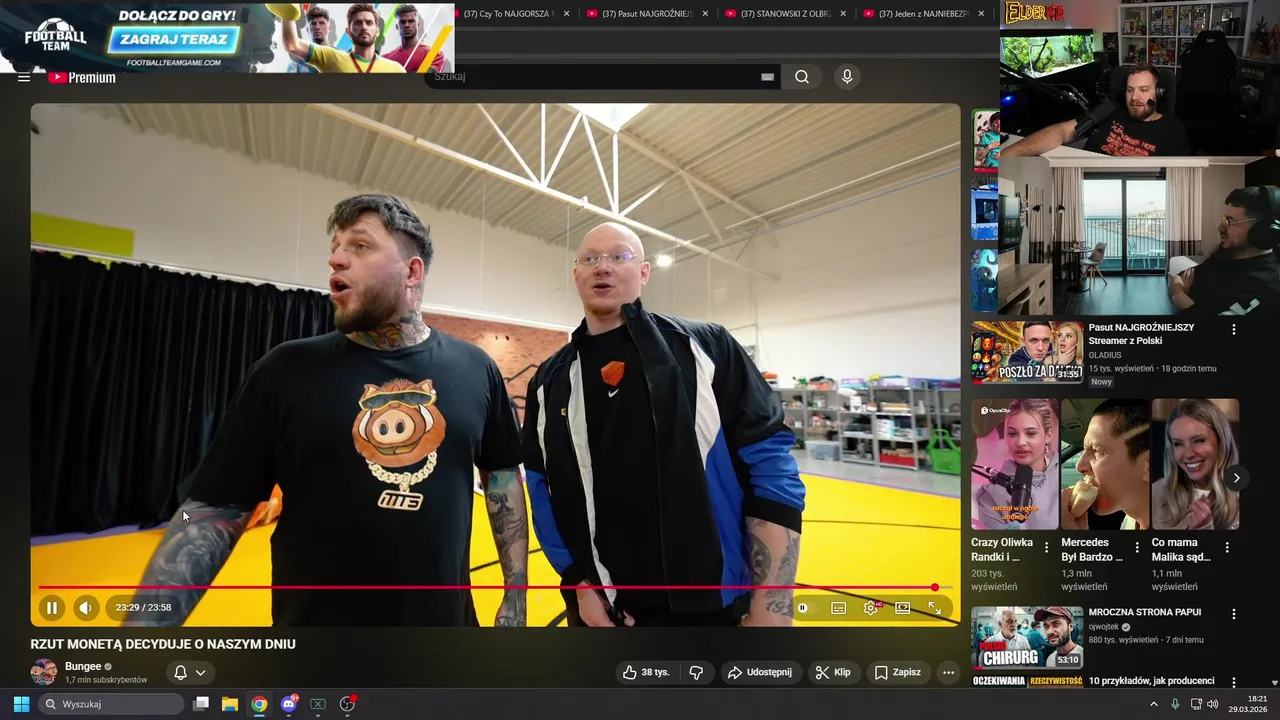This screenshot has height=720, width=1280.
Task: Click the progress bar scrubber handle
Action: point(935,588)
